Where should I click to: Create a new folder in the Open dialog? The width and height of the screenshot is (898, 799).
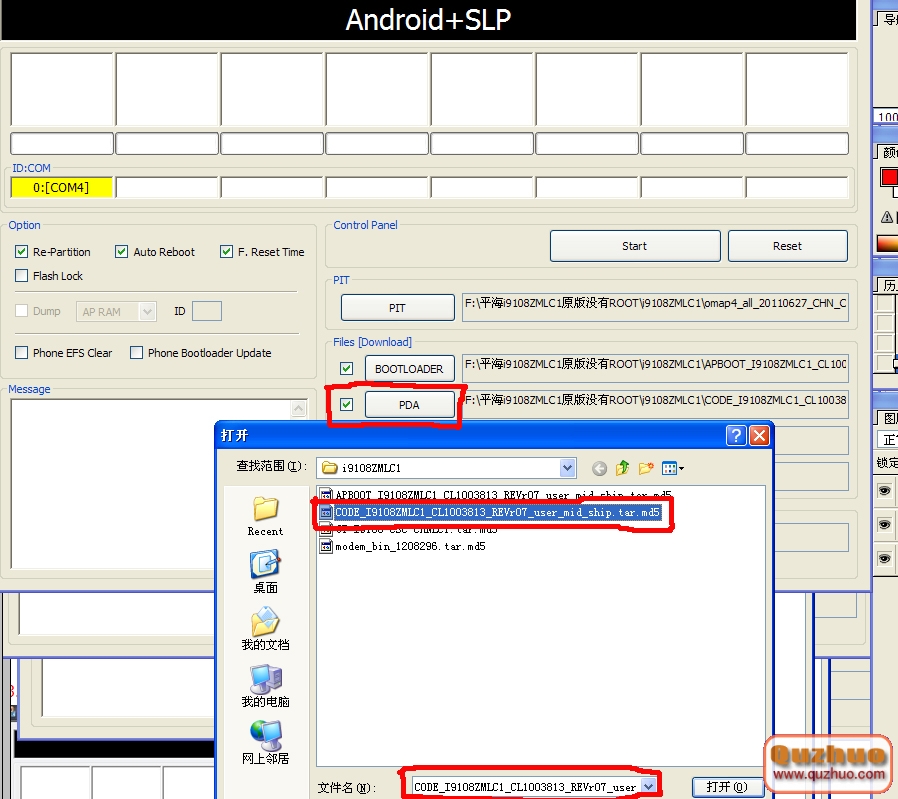[646, 469]
